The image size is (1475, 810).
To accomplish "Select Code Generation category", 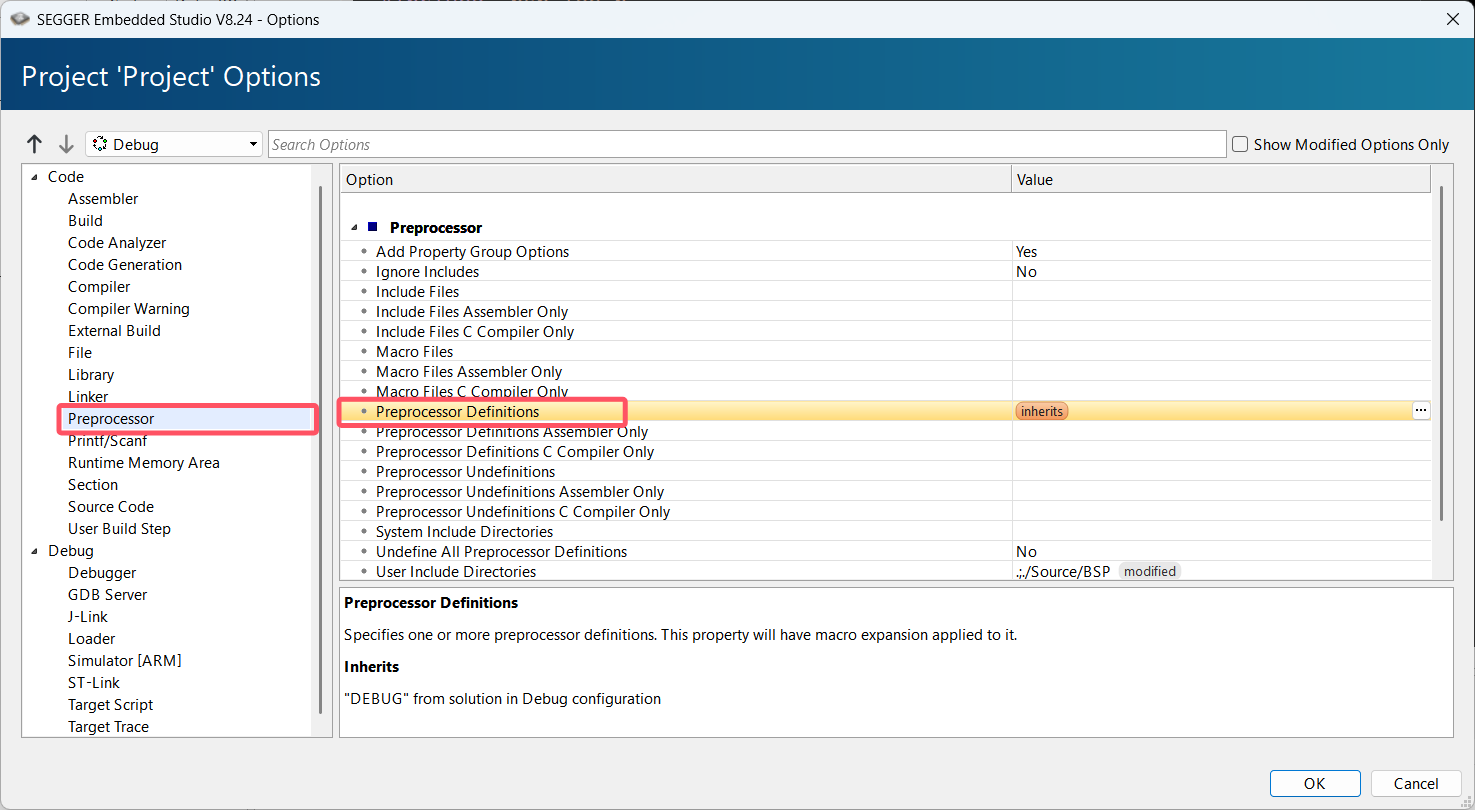I will [x=125, y=265].
